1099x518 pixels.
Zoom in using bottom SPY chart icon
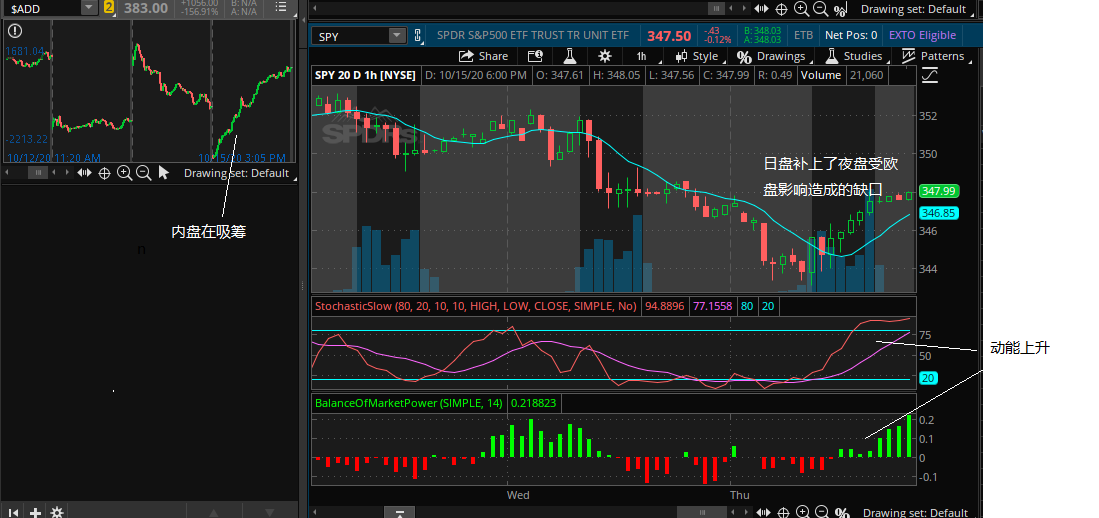[803, 512]
